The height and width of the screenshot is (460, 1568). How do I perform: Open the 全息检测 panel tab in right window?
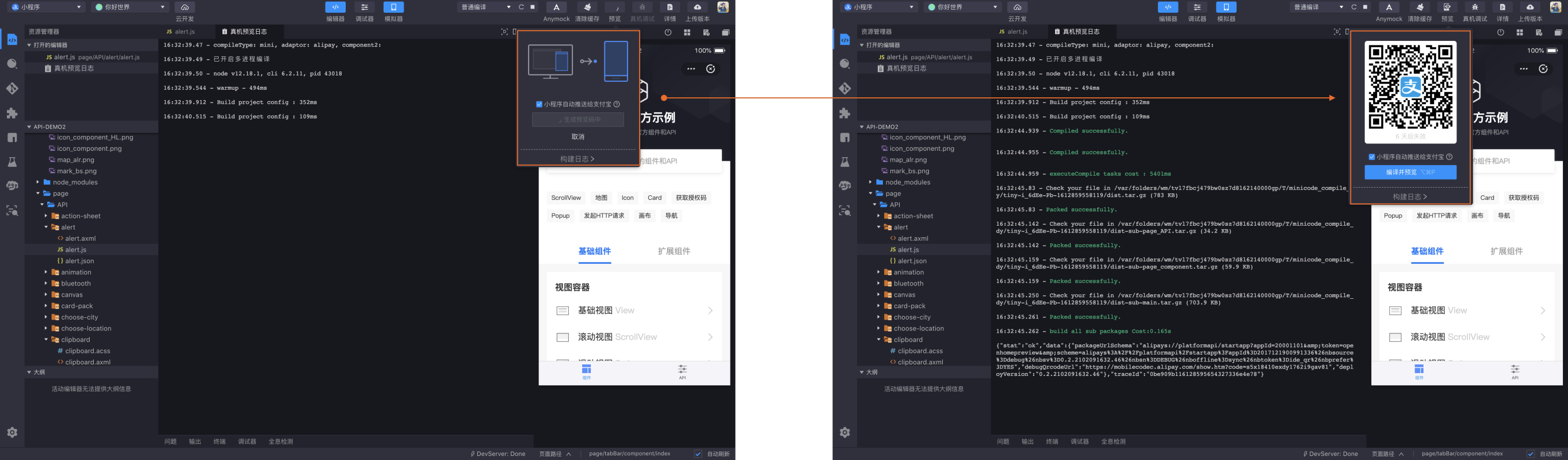pyautogui.click(x=1114, y=442)
